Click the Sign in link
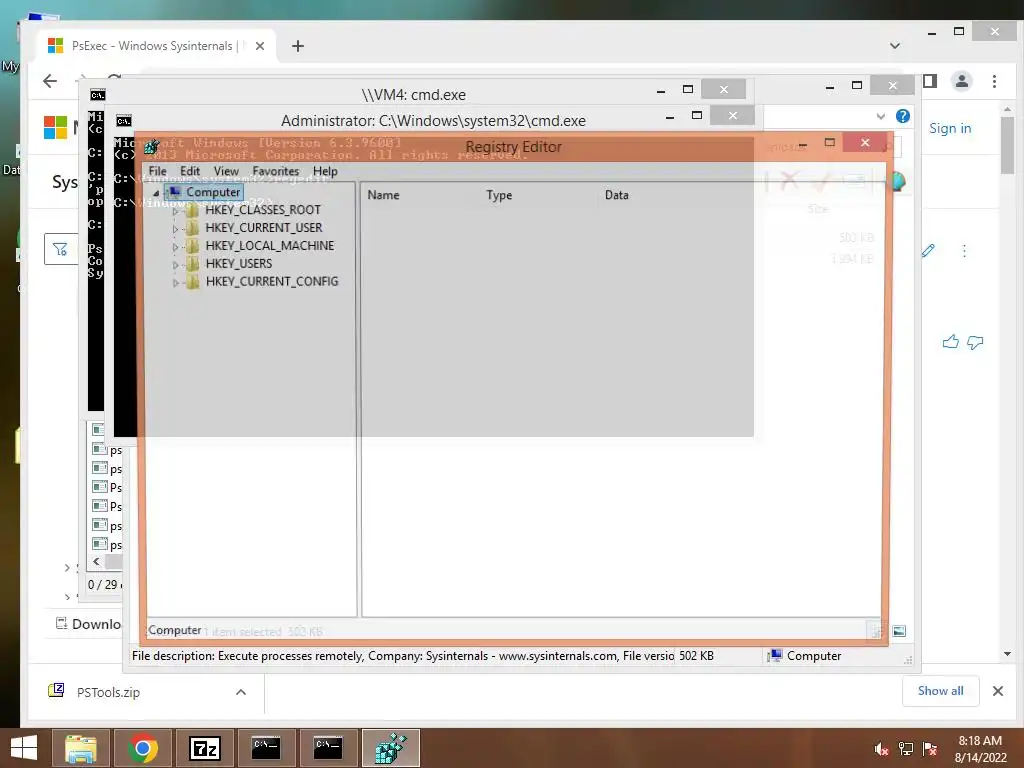Viewport: 1024px width, 768px height. click(x=950, y=128)
